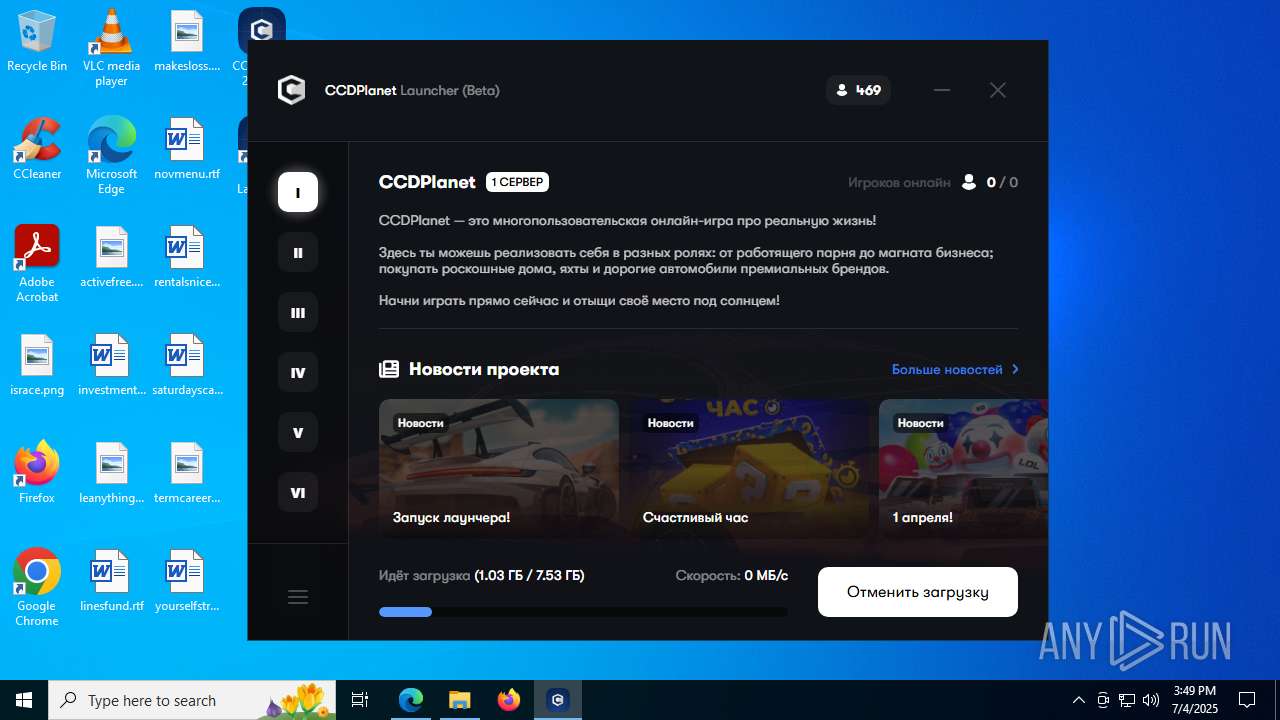Click novmenu.rtf on the desktop
Image resolution: width=1280 pixels, height=720 pixels.
click(187, 150)
